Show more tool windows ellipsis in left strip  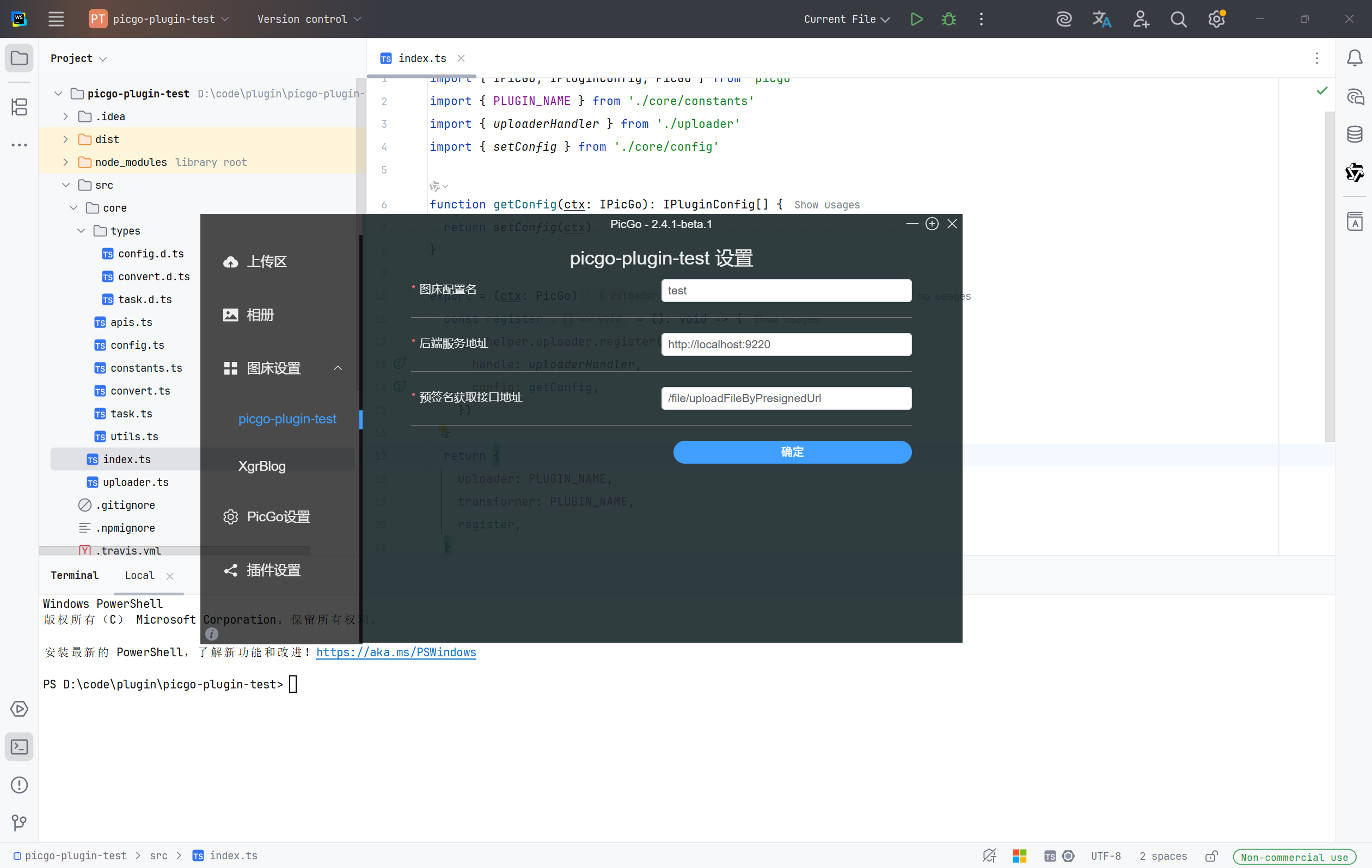point(20,145)
